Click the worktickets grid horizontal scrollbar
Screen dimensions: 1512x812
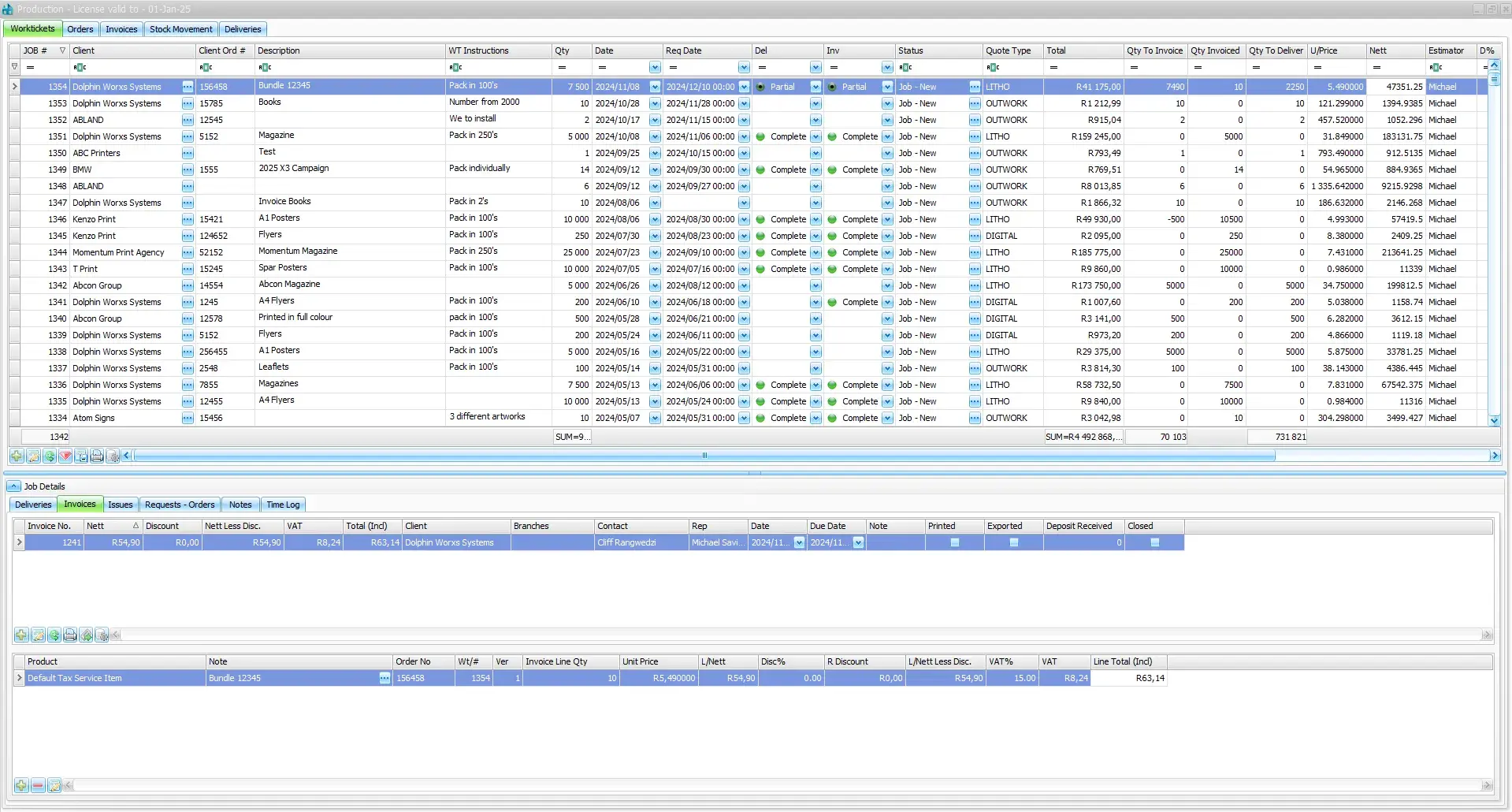tap(704, 456)
